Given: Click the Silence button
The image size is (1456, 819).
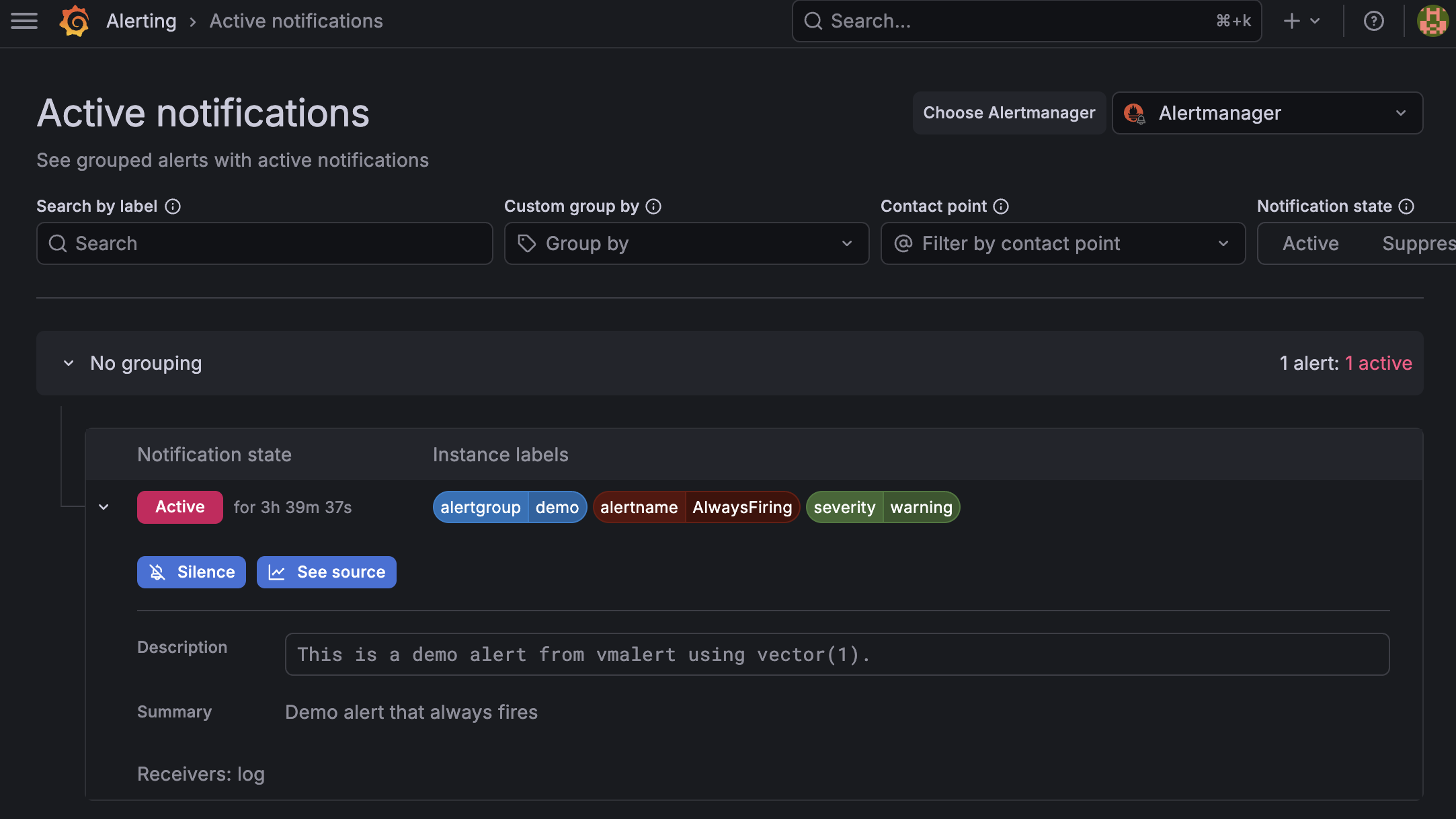Looking at the screenshot, I should pyautogui.click(x=192, y=572).
